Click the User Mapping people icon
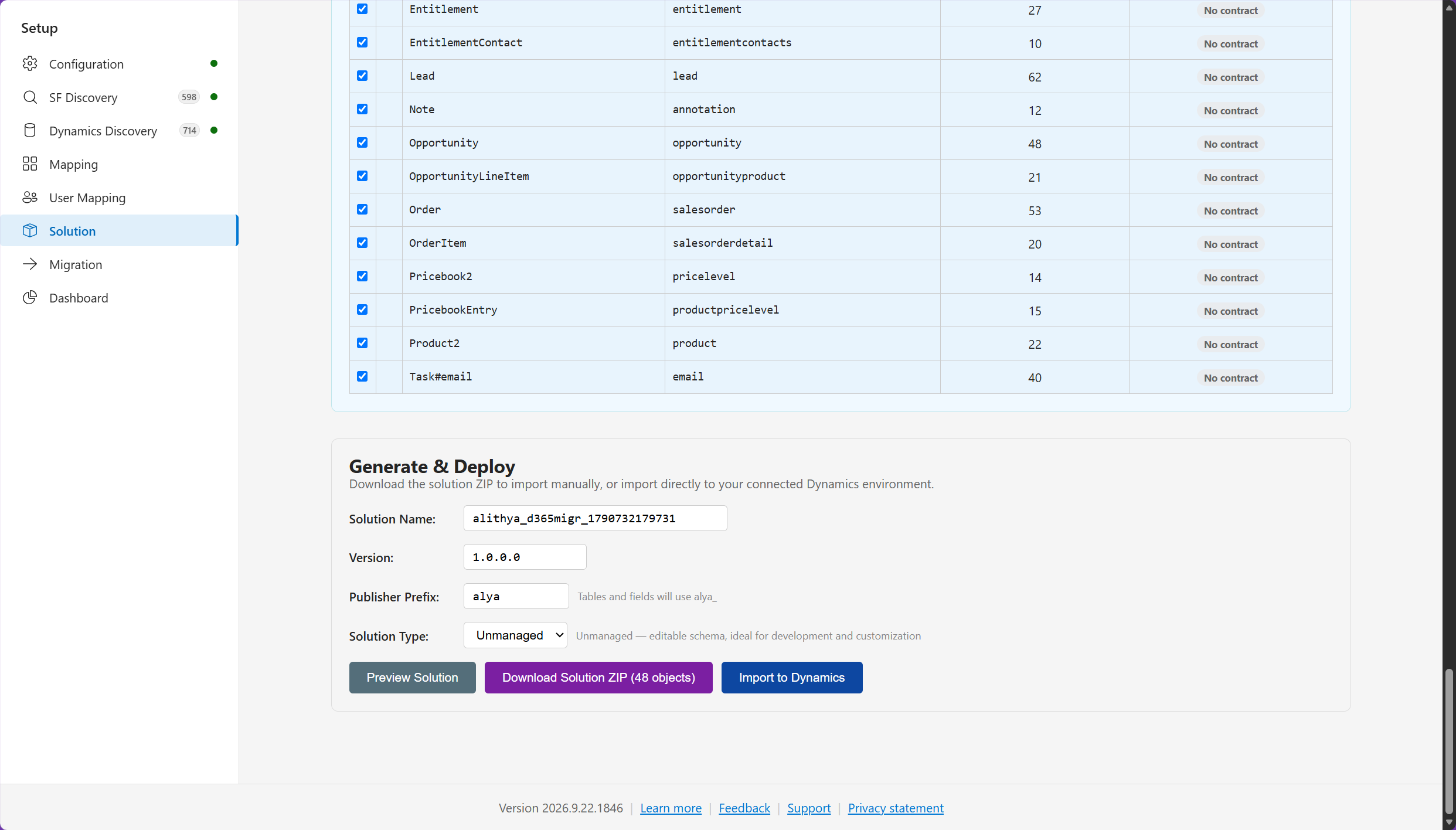The image size is (1456, 830). [x=30, y=198]
